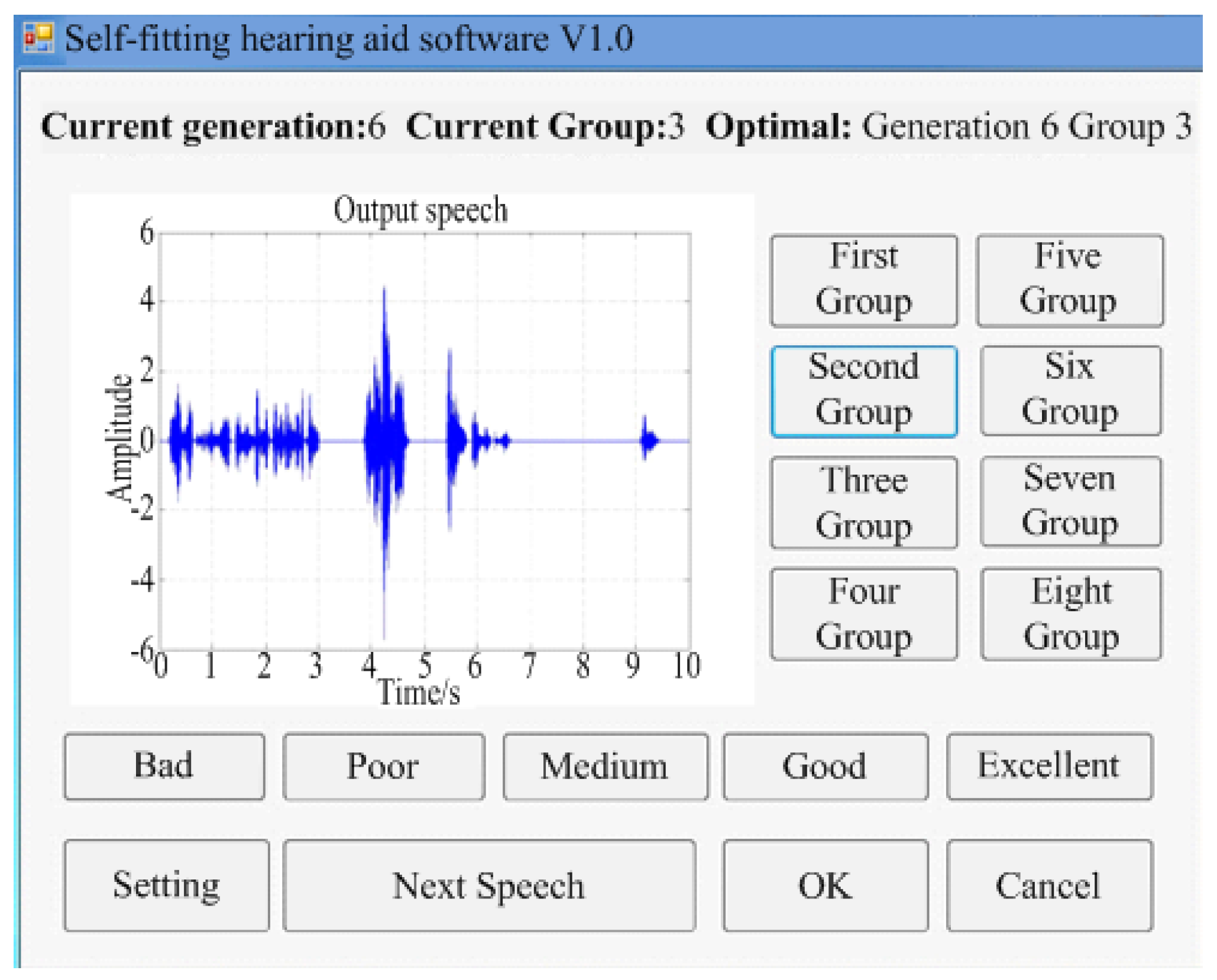Image resolution: width=1217 pixels, height=980 pixels.
Task: Rate the speech as Medium
Action: (x=604, y=766)
